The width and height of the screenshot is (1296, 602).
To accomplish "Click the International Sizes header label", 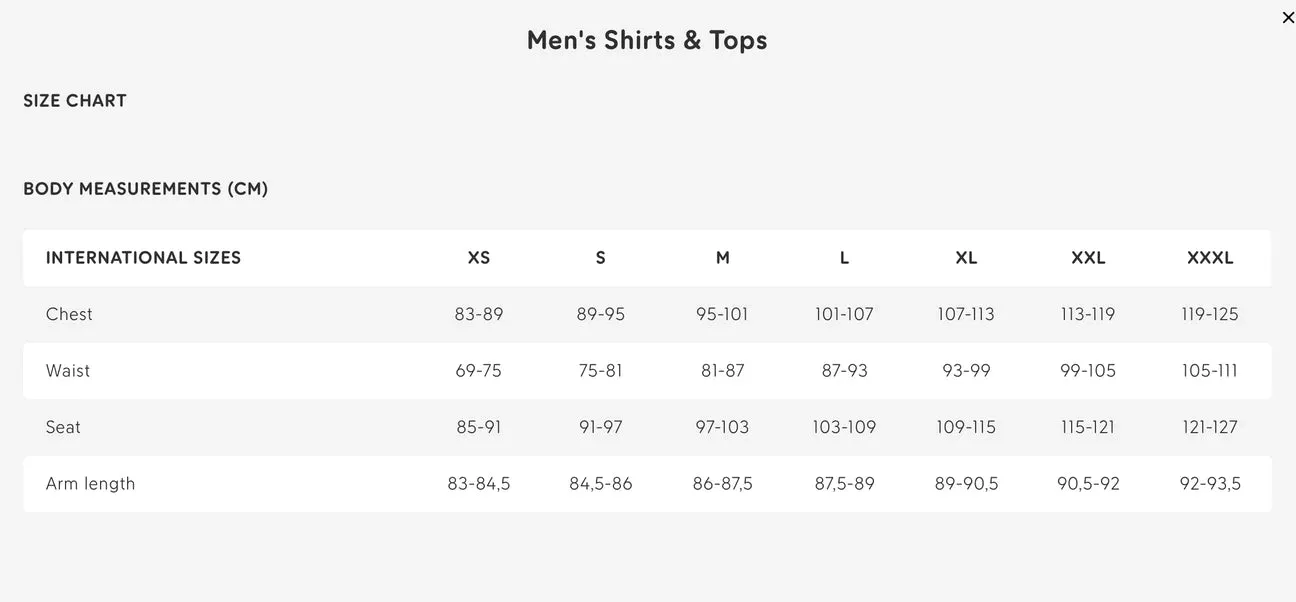I will (x=143, y=258).
